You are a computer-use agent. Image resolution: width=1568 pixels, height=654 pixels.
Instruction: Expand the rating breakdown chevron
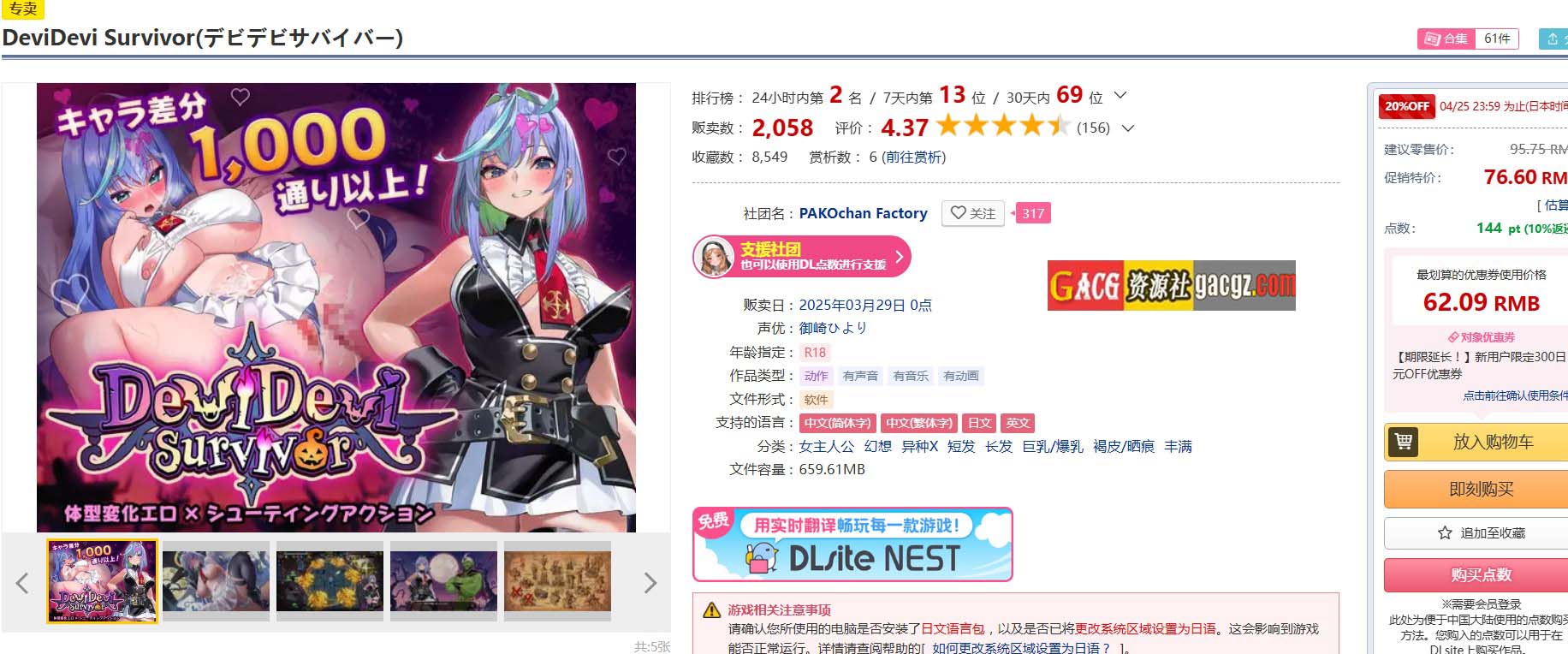(1127, 128)
